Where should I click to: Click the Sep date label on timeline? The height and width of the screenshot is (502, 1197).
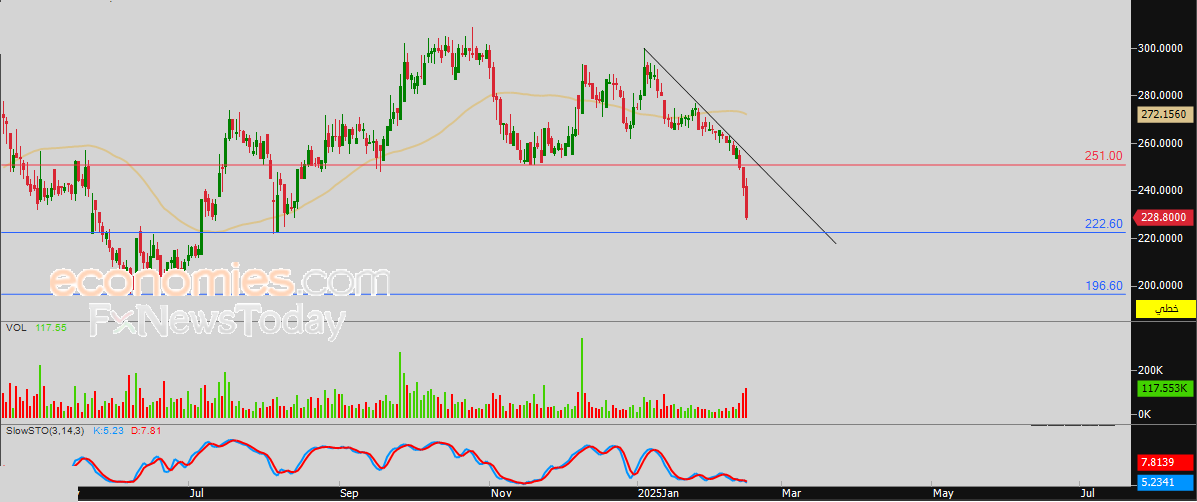pos(348,494)
